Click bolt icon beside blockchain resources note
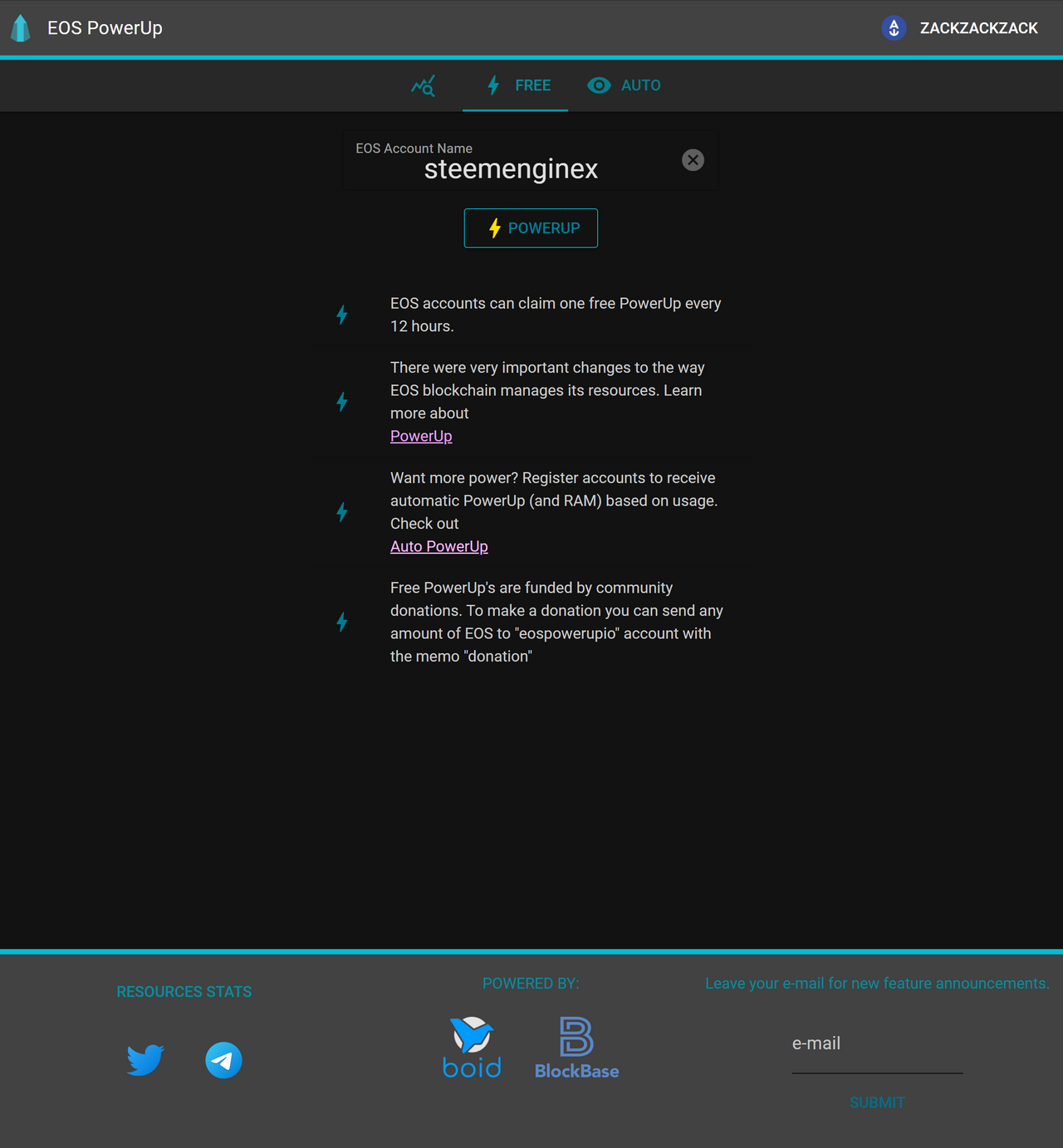 click(342, 402)
